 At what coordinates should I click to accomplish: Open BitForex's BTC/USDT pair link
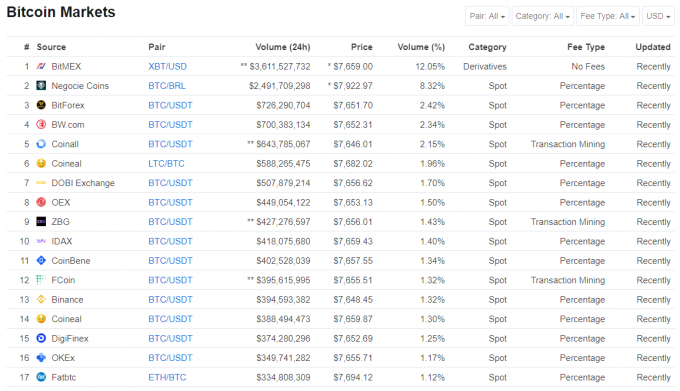pyautogui.click(x=170, y=105)
